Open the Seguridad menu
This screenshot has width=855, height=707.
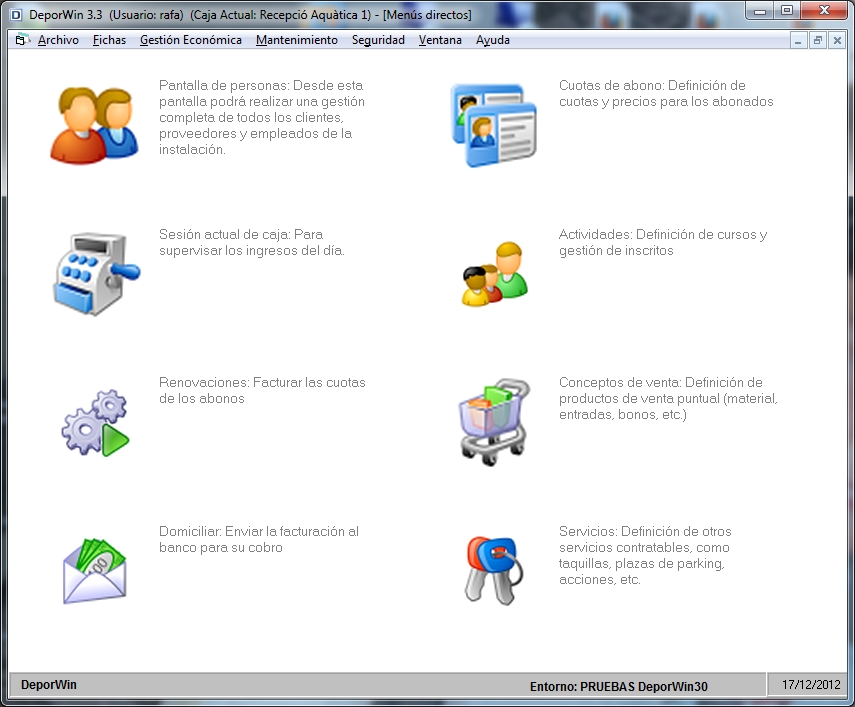pos(378,40)
